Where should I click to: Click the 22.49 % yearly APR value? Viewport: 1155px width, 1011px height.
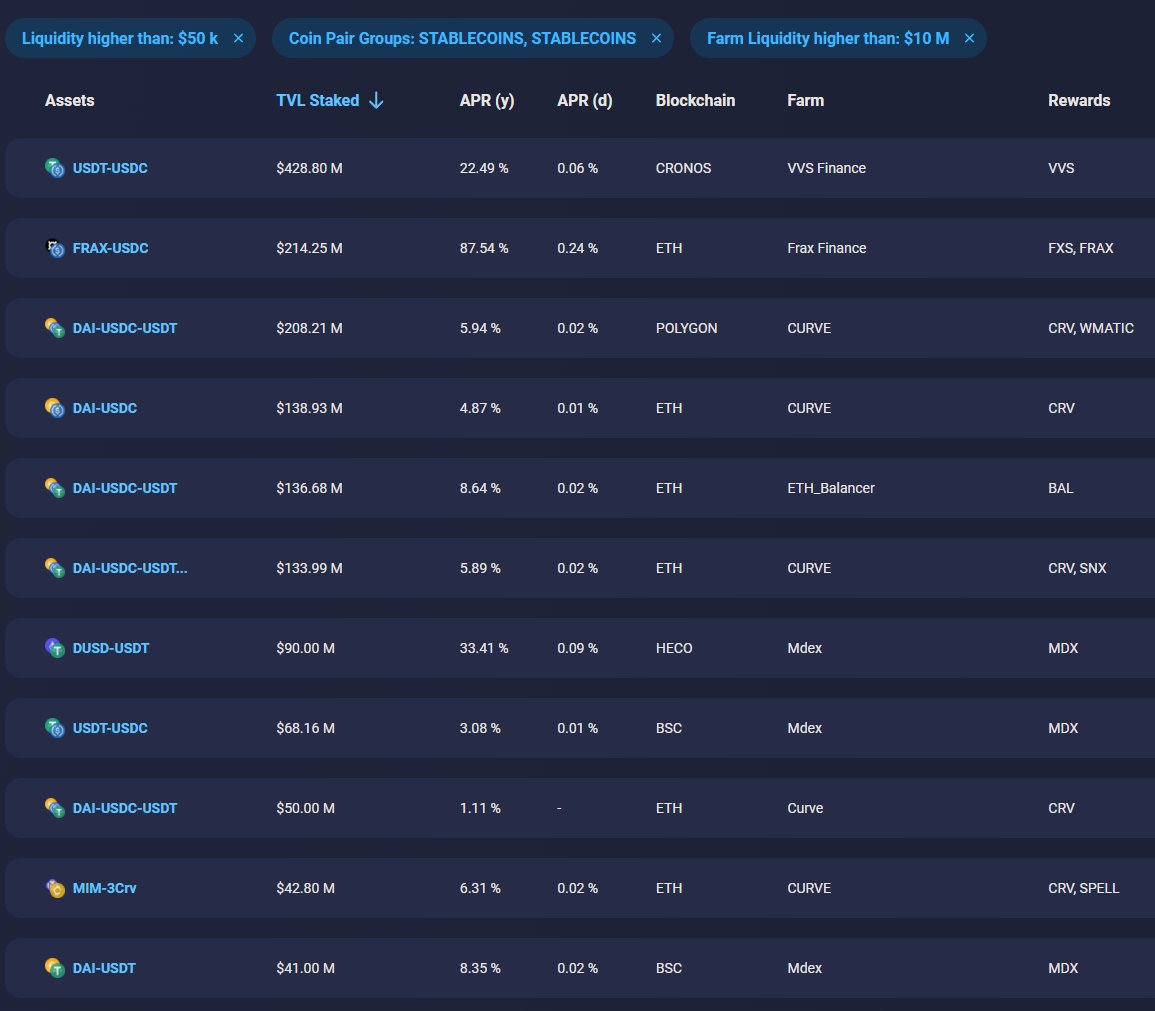pyautogui.click(x=484, y=168)
